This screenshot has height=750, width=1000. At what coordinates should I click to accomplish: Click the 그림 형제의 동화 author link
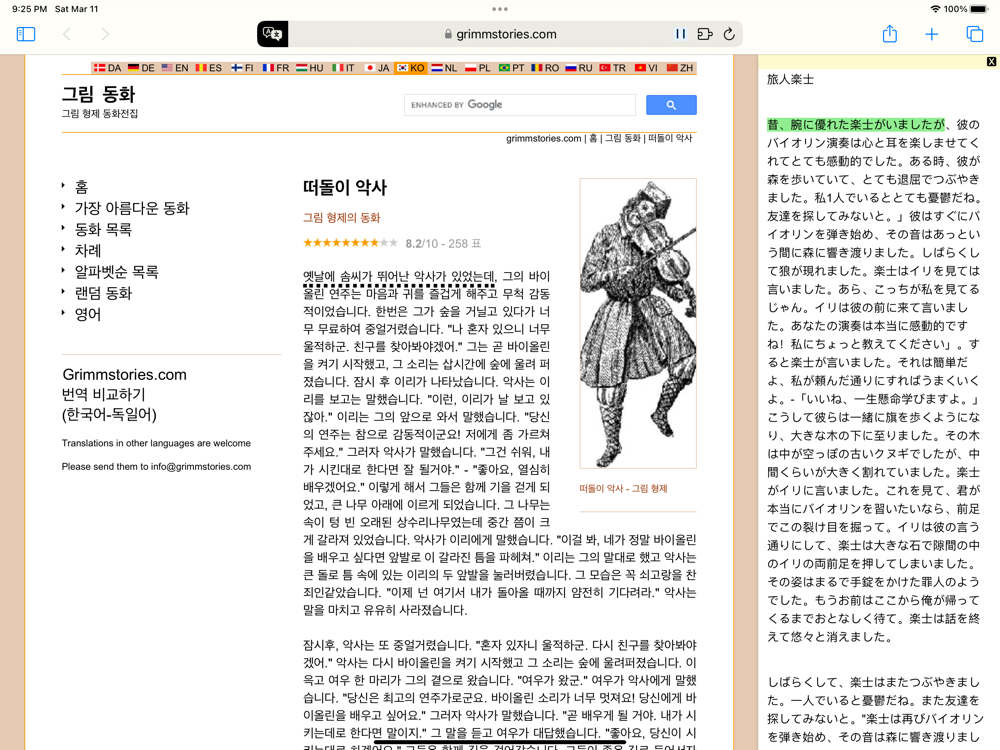pyautogui.click(x=341, y=217)
